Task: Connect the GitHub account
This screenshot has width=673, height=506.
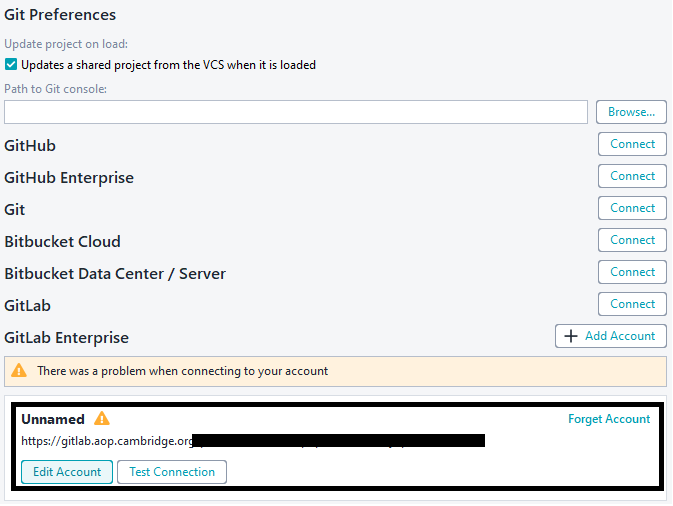Action: tap(632, 144)
